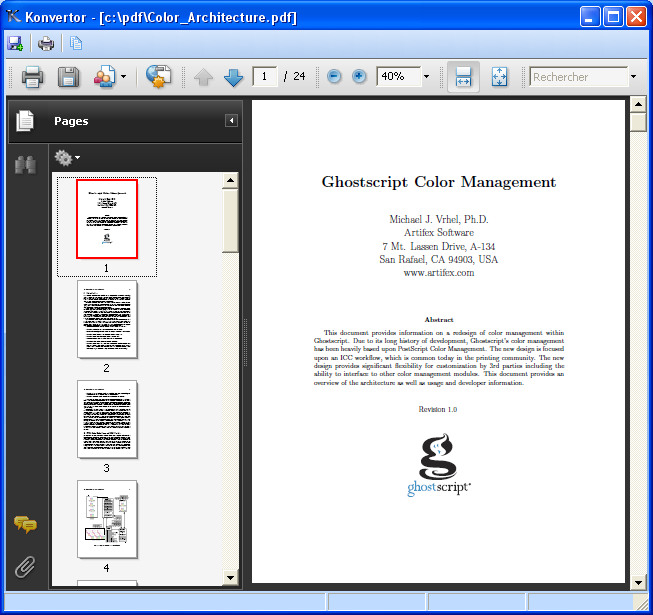Click the globe web-conference icon
The height and width of the screenshot is (615, 653).
(158, 76)
